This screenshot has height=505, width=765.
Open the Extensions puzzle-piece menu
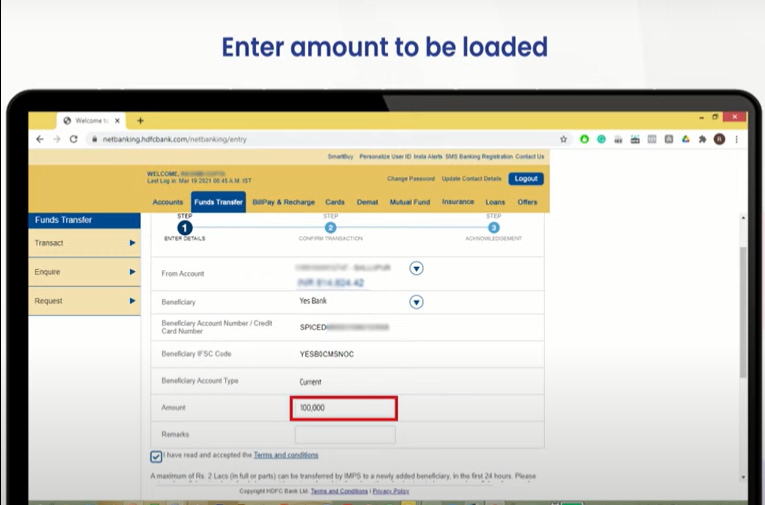point(703,139)
